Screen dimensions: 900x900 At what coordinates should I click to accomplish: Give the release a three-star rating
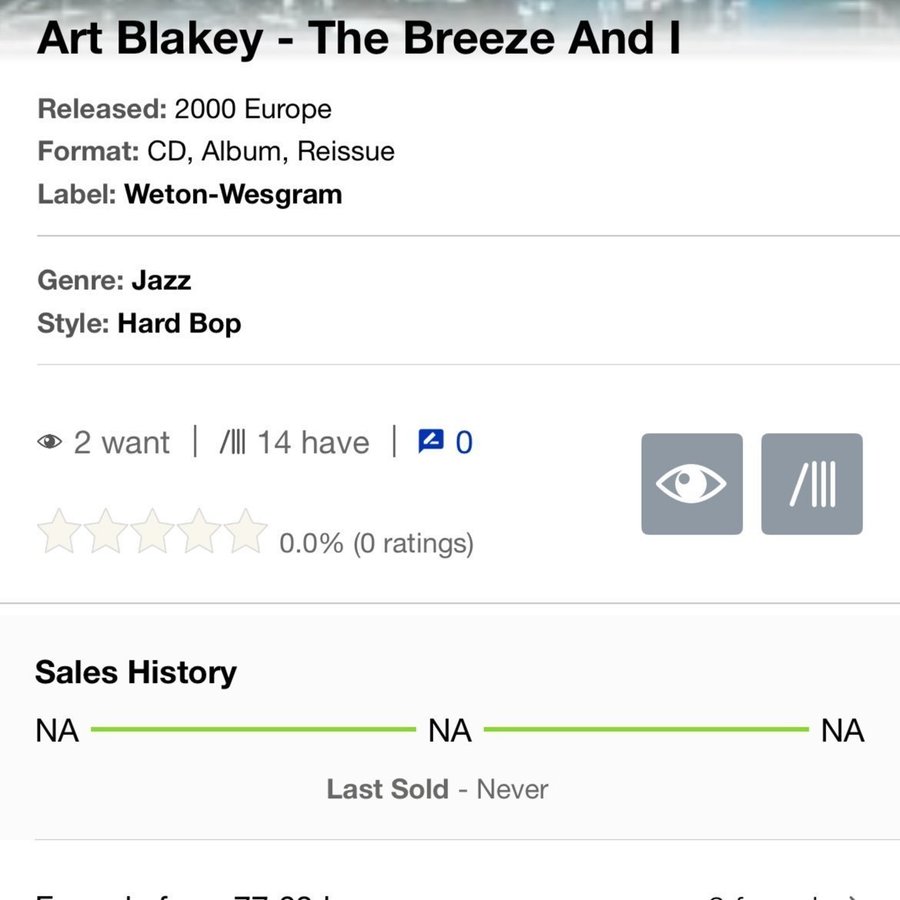(152, 531)
